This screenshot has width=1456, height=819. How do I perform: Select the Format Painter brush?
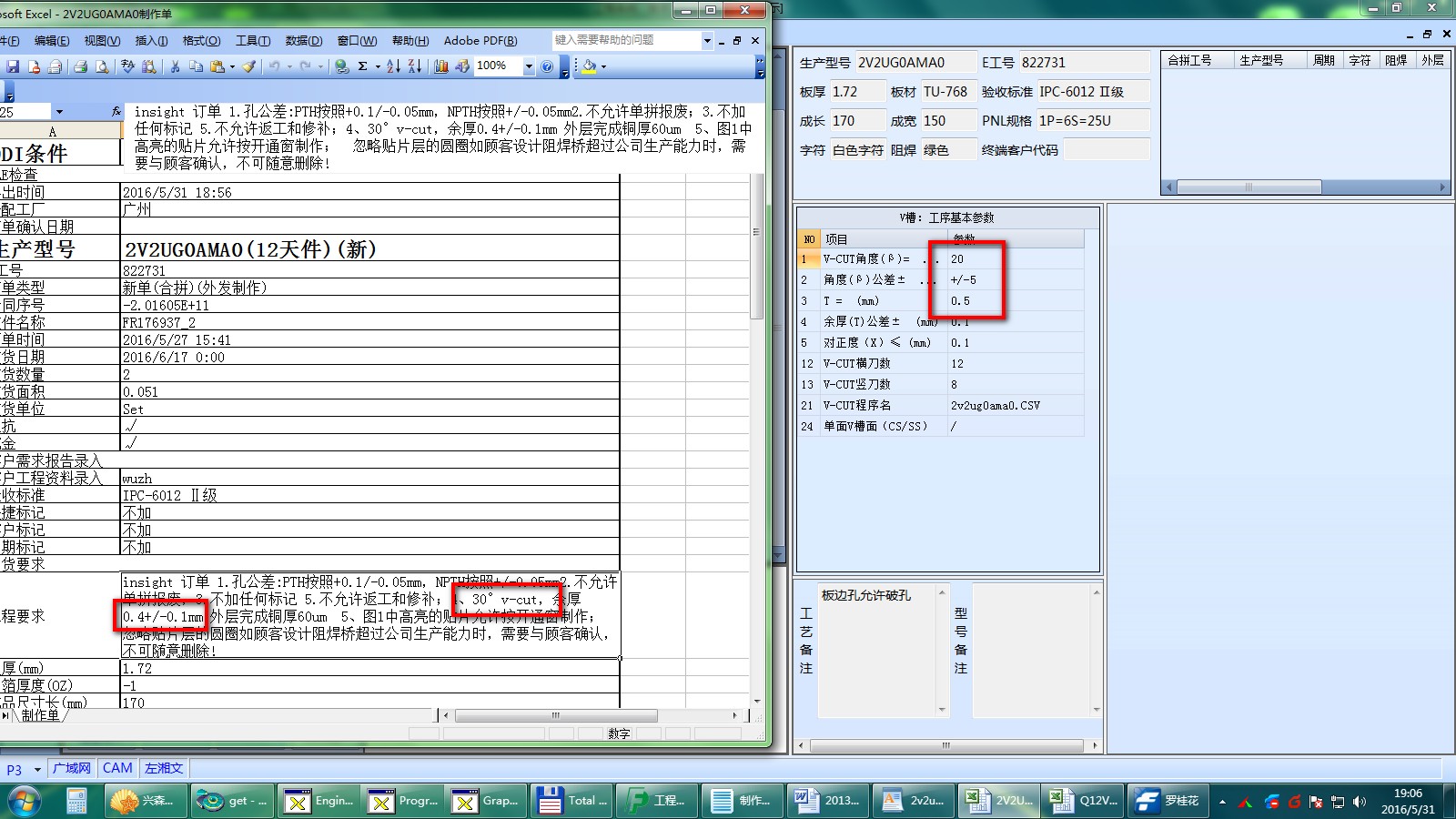coord(249,66)
